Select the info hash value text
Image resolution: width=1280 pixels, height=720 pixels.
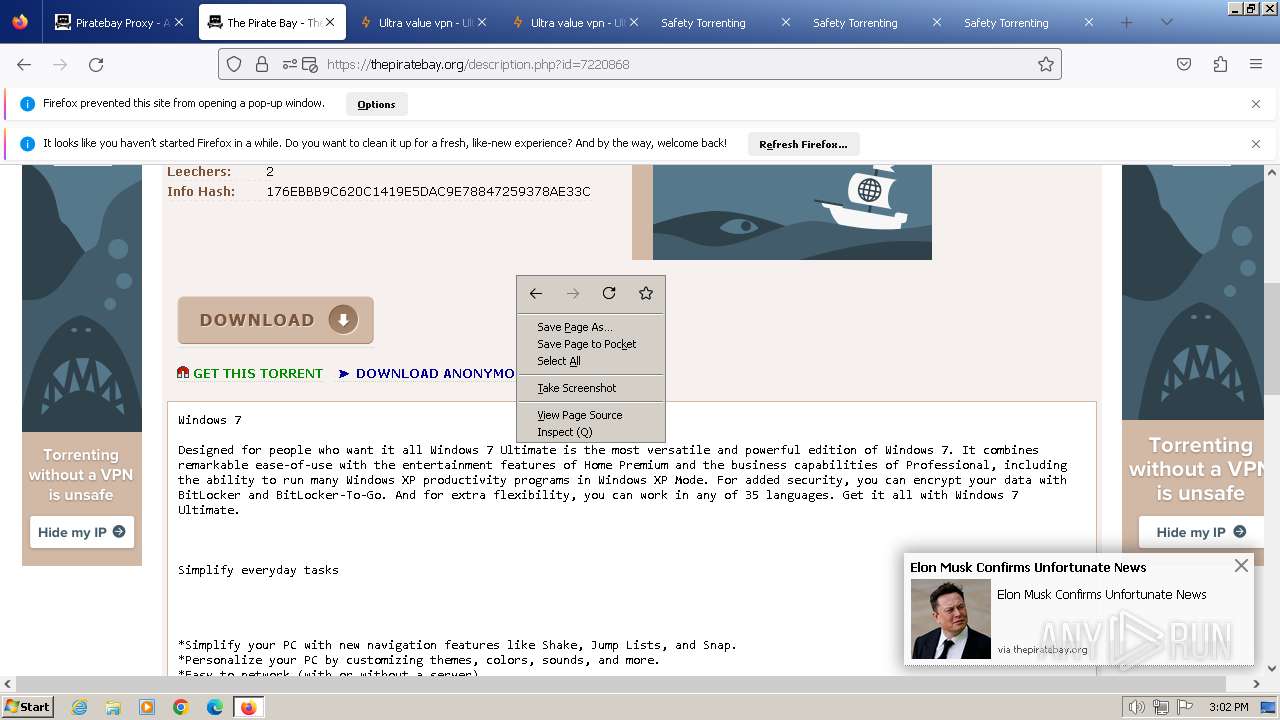(428, 191)
